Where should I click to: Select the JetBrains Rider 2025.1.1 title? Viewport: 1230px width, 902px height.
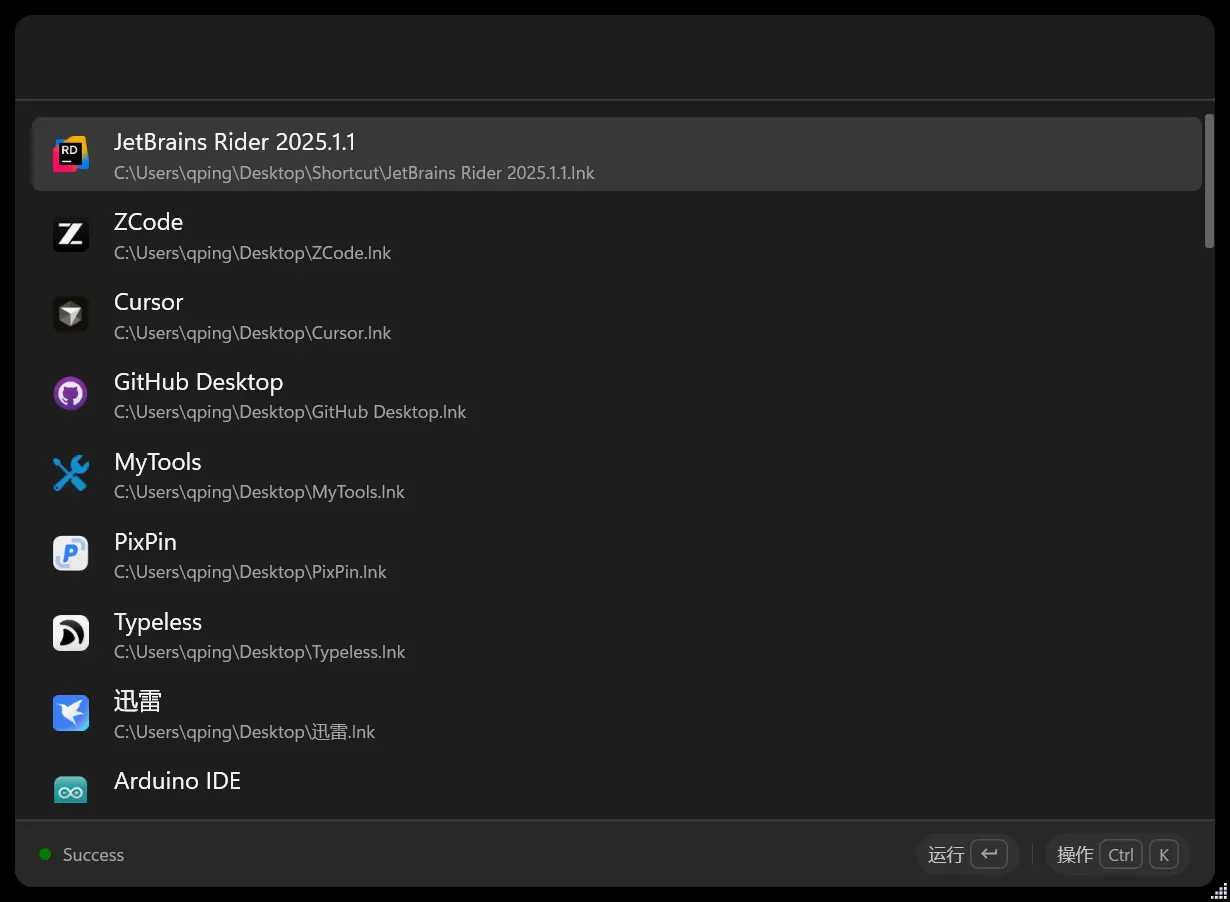235,142
